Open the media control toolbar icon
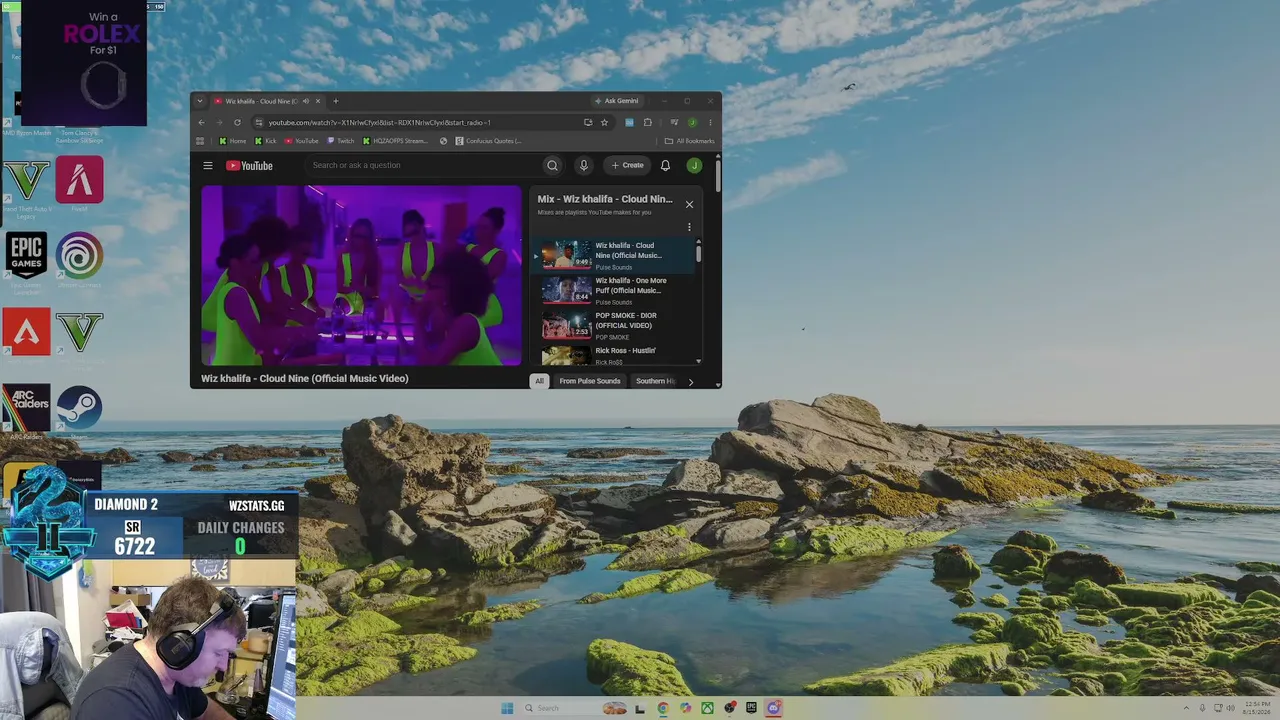 pyautogui.click(x=674, y=122)
